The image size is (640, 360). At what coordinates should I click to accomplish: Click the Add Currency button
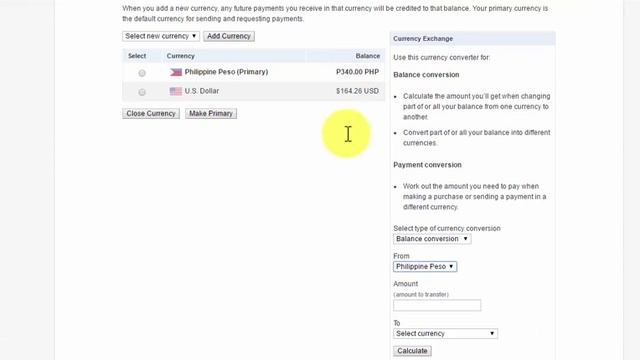[x=229, y=36]
